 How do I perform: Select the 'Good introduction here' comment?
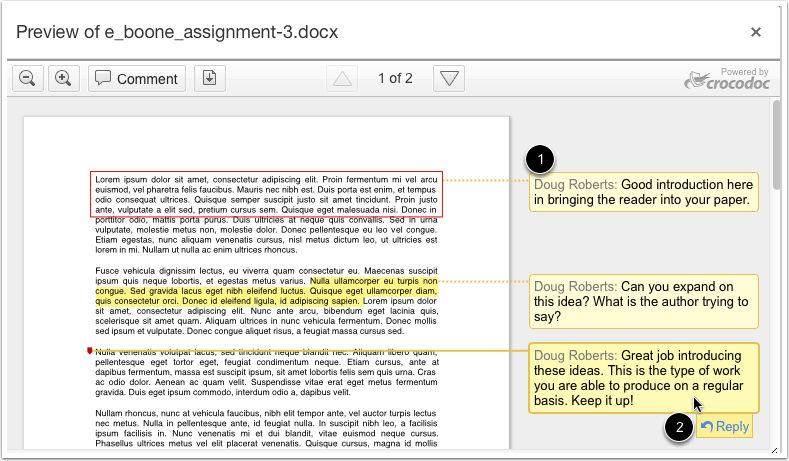(x=644, y=192)
